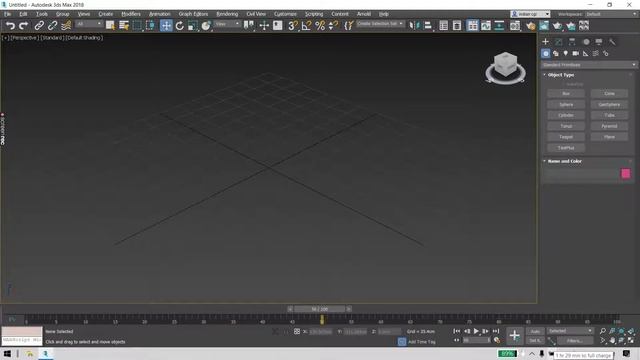Open the key filter Selected dropdown

(x=570, y=331)
